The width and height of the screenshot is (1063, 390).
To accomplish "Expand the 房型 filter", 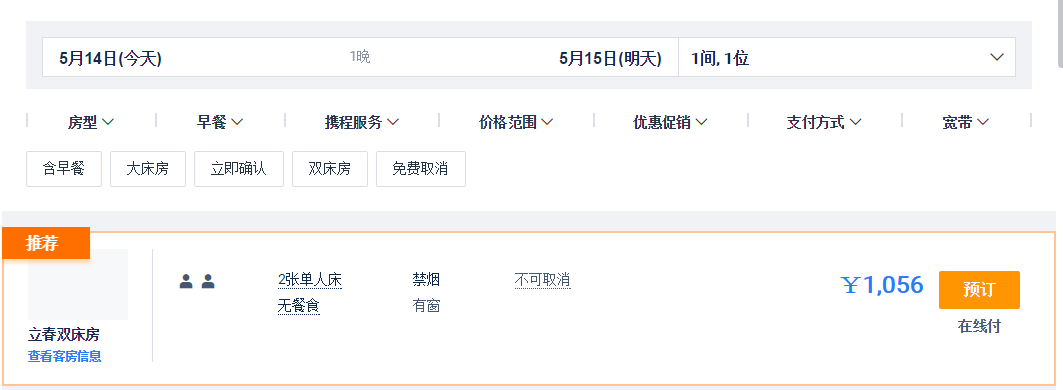I will coord(91,122).
